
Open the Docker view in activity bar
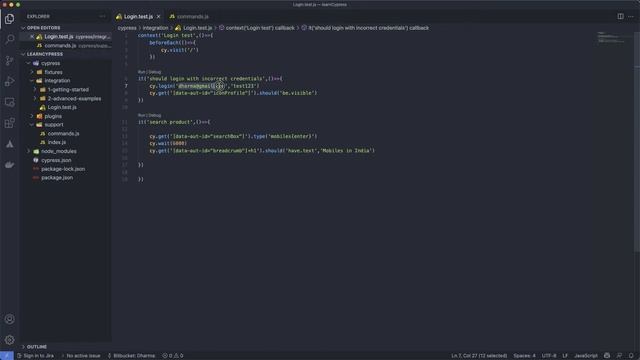pyautogui.click(x=9, y=164)
